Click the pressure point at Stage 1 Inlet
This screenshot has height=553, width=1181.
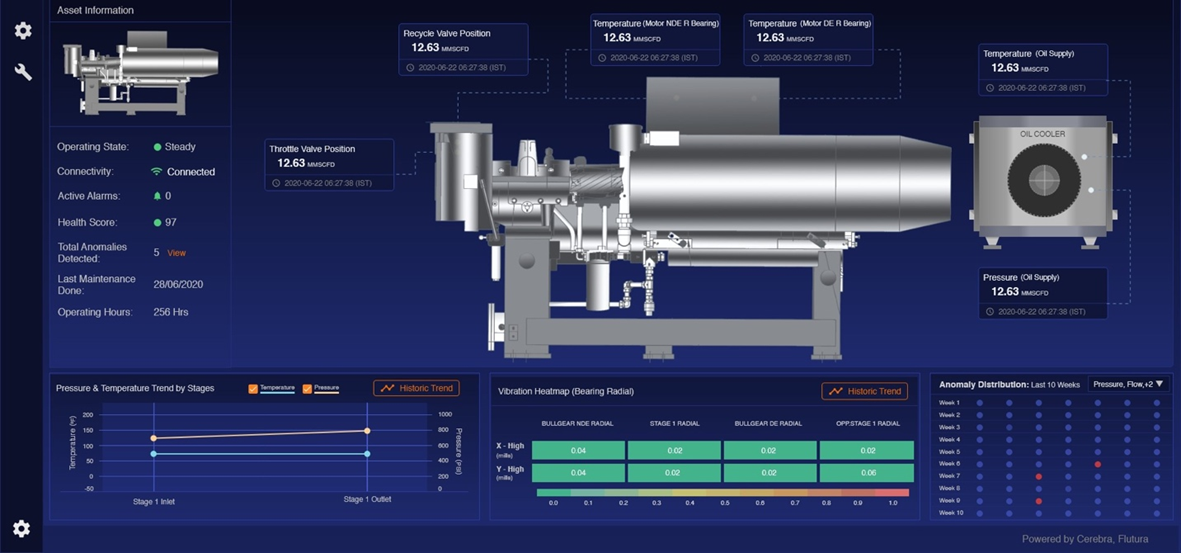point(154,438)
